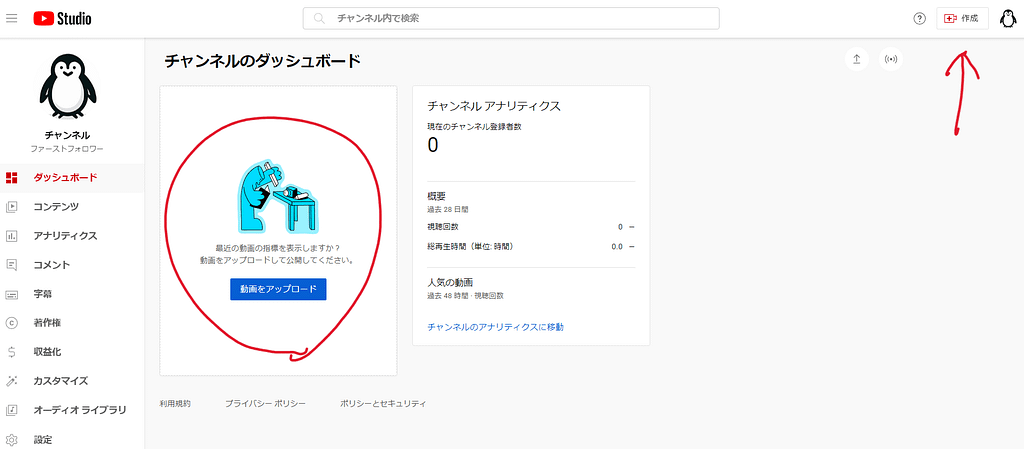Focus the チャンネル内で検索 search field
Viewport: 1024px width, 449px height.
tap(511, 19)
